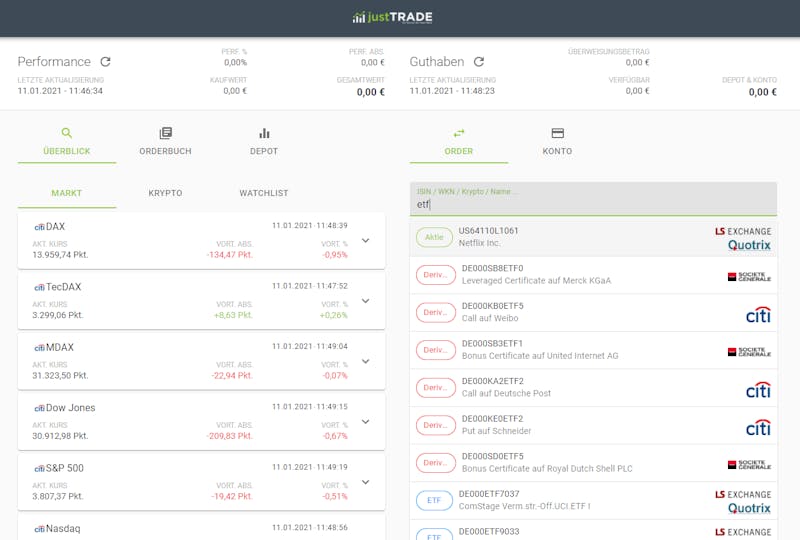Click the Dow Jones change -209,83 Pkt.
The height and width of the screenshot is (540, 800).
point(230,436)
